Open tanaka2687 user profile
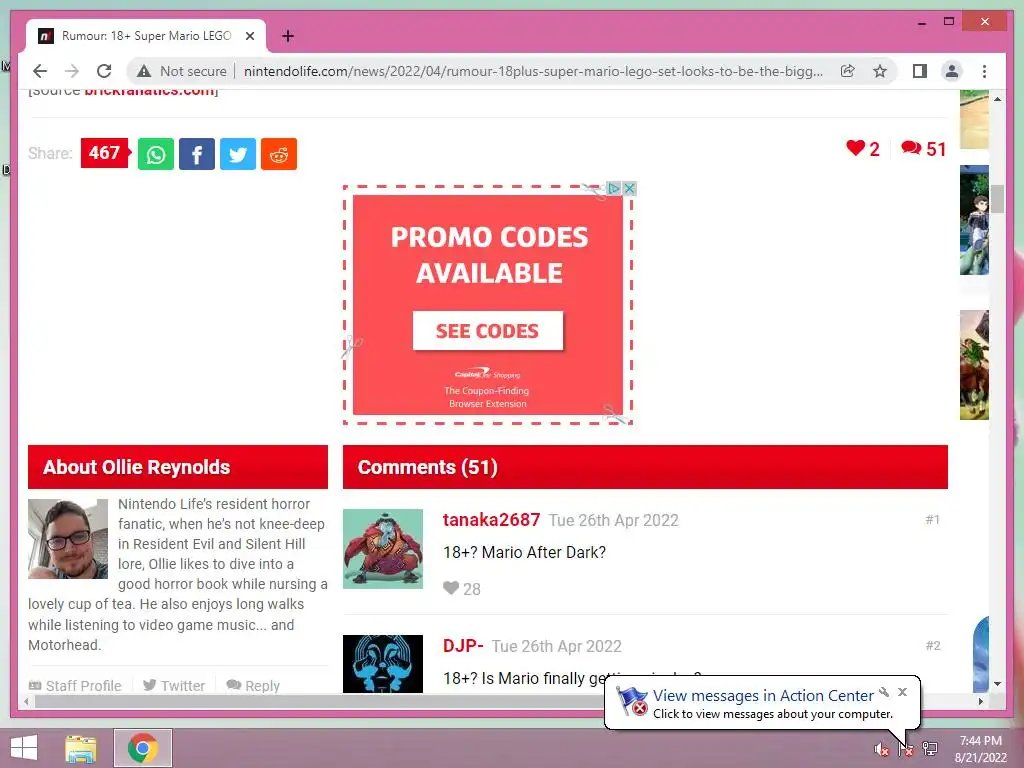1024x768 pixels. click(491, 520)
